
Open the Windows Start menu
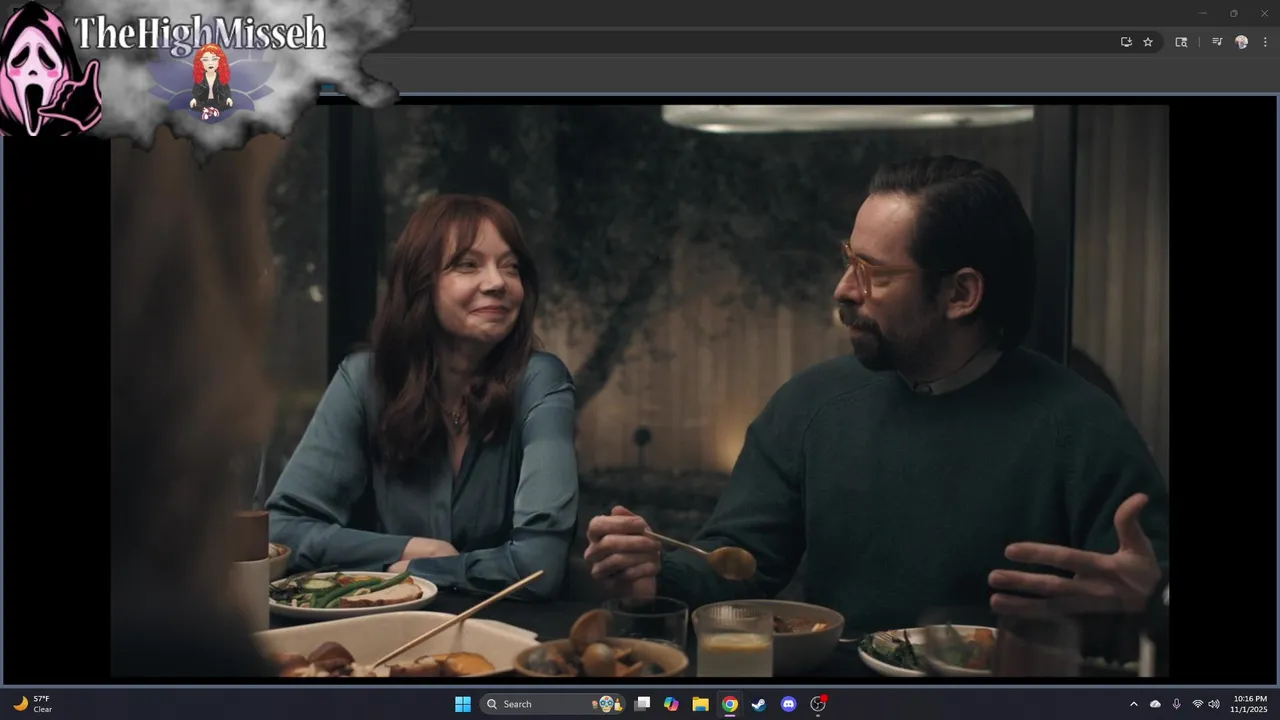pos(463,704)
